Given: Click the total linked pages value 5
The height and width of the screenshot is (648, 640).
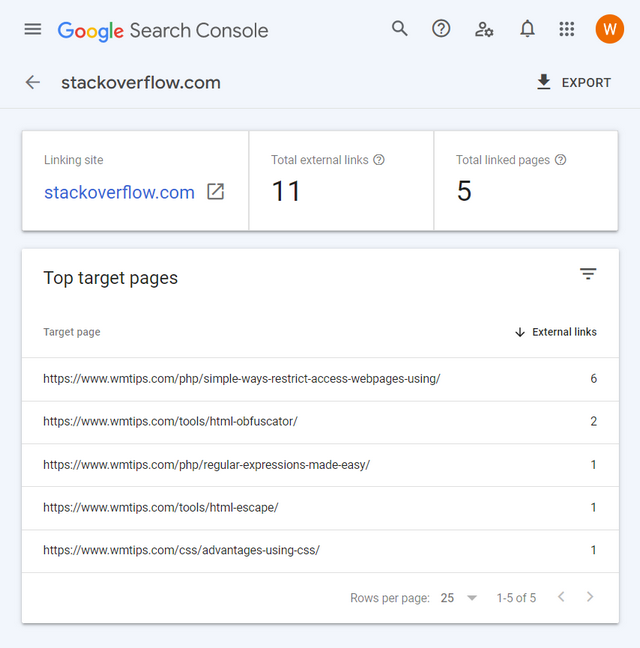Looking at the screenshot, I should pos(464,191).
